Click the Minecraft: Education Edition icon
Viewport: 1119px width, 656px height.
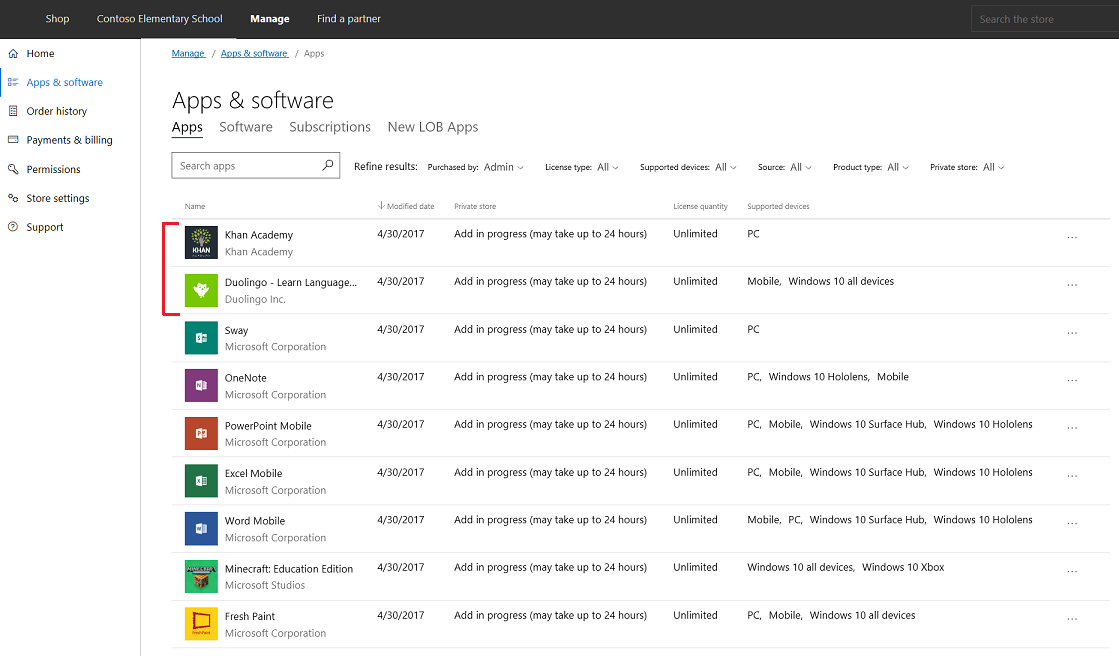[201, 576]
